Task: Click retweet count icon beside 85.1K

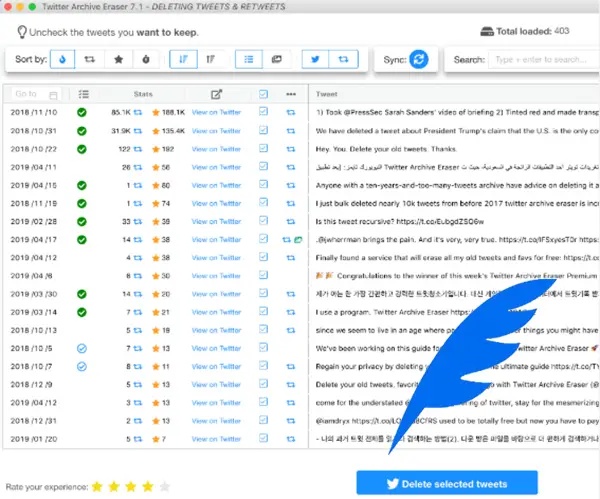Action: (x=138, y=113)
